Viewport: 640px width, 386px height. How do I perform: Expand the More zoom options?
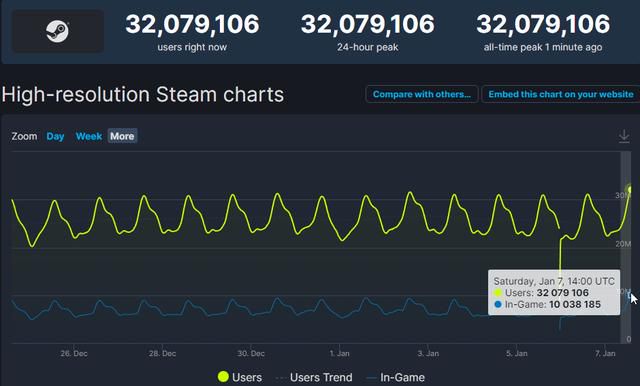(122, 136)
